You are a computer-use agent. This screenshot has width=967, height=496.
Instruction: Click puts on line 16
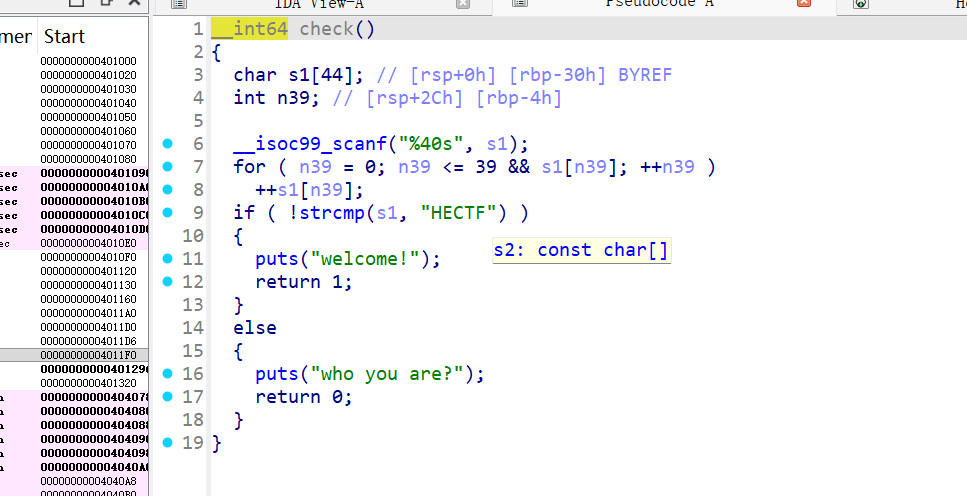coord(277,374)
